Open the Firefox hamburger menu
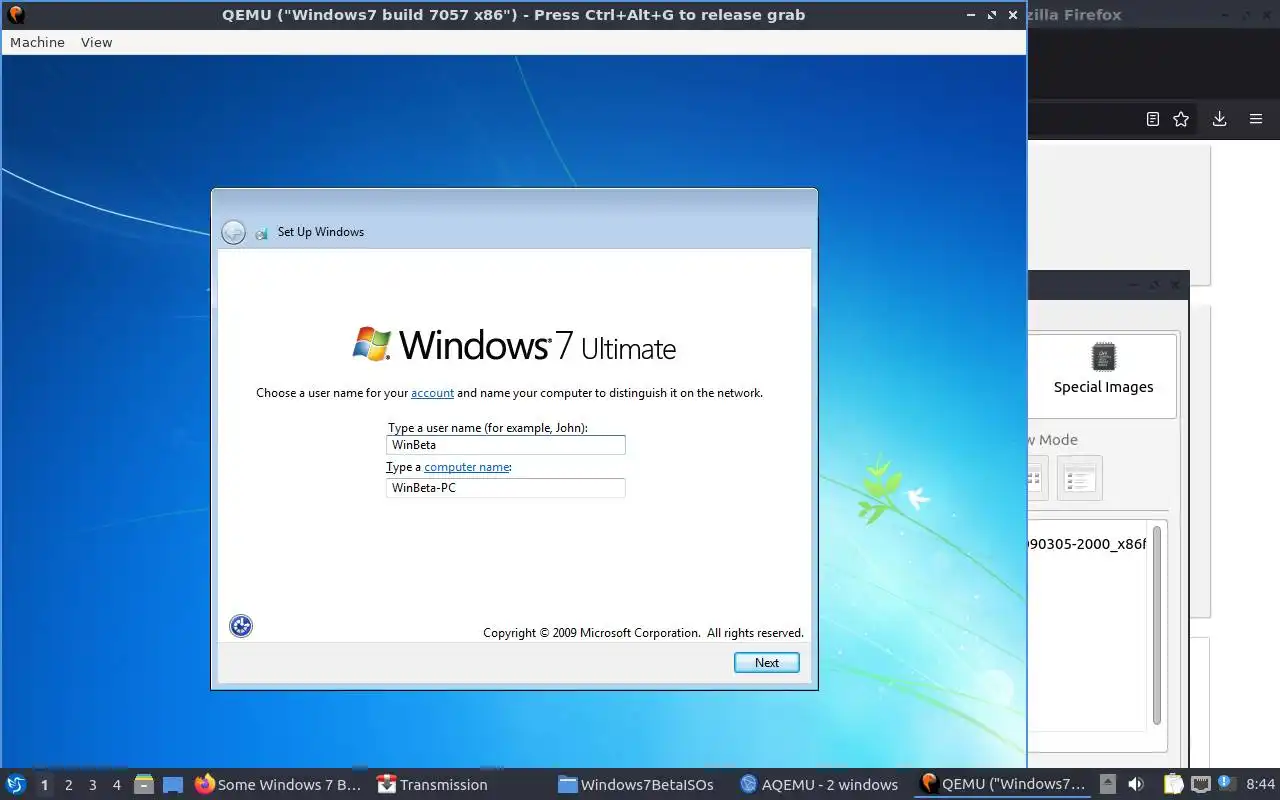This screenshot has width=1280, height=800. tap(1256, 119)
